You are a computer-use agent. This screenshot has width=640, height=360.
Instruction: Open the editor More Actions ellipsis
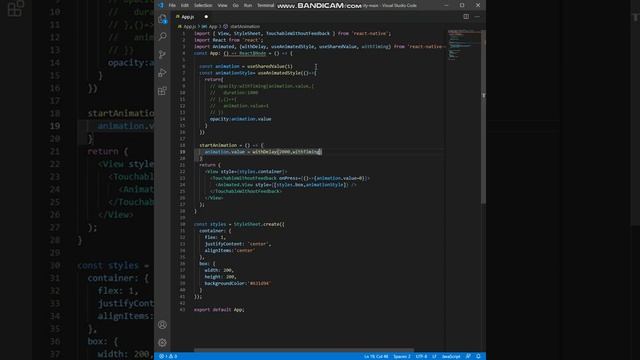[x=477, y=17]
